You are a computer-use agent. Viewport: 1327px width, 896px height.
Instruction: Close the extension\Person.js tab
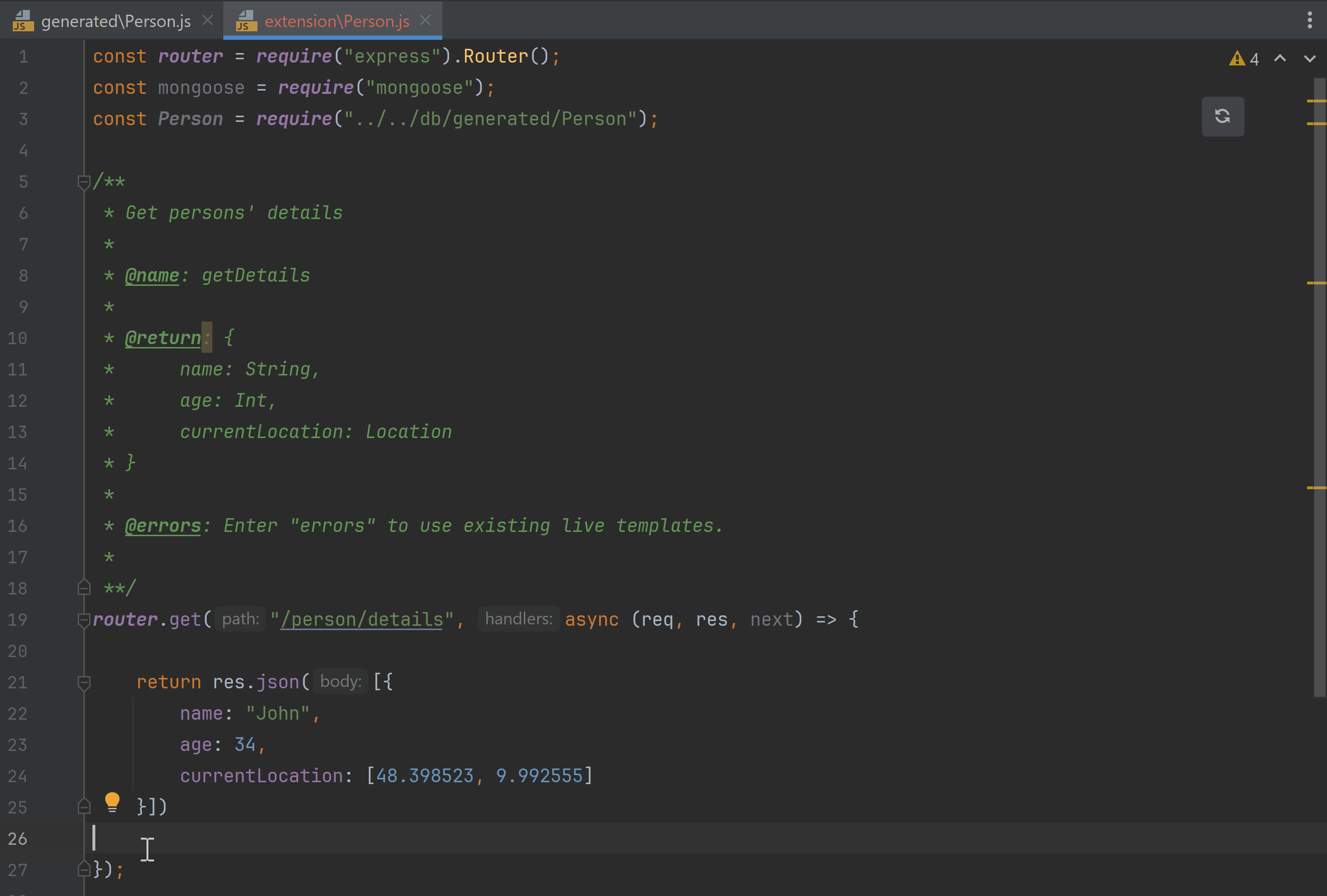click(x=425, y=20)
